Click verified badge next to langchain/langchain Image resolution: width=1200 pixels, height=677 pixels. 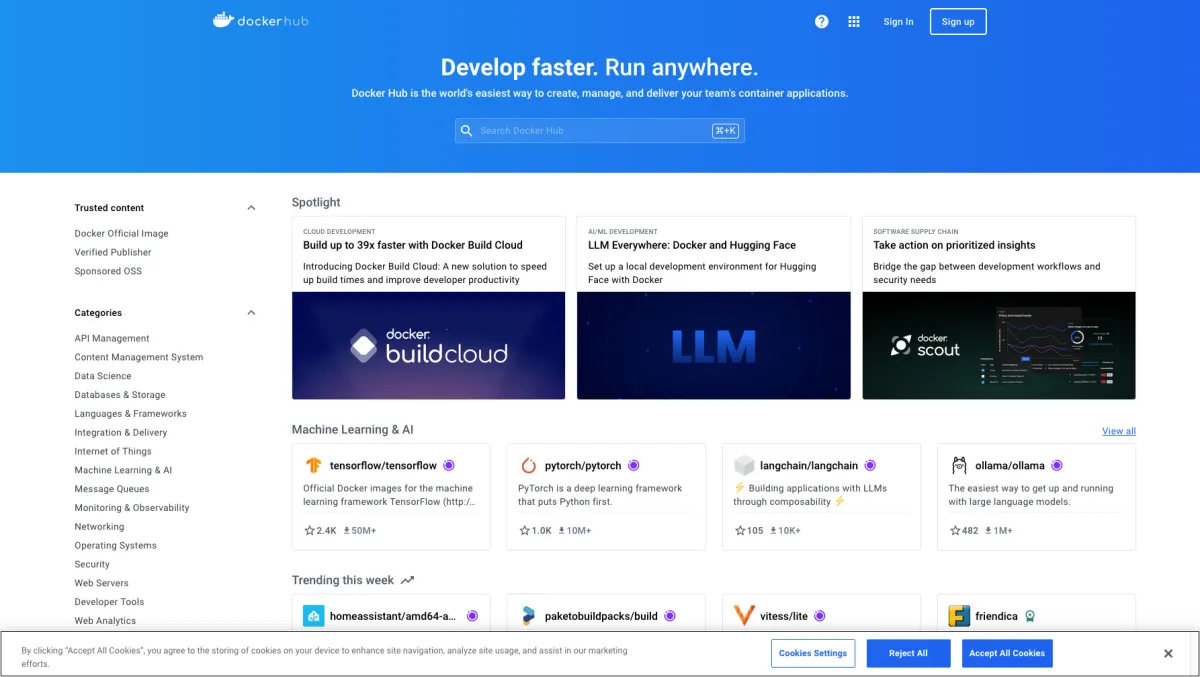[x=870, y=466]
